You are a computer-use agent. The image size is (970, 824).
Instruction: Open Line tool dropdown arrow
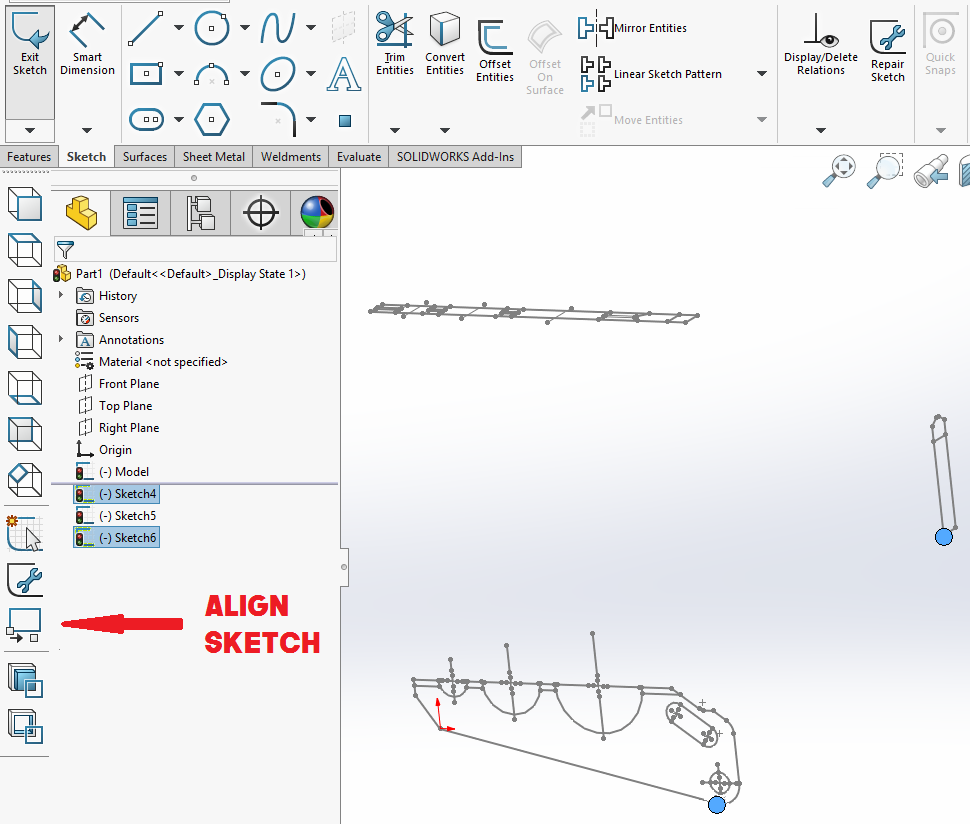pyautogui.click(x=179, y=28)
